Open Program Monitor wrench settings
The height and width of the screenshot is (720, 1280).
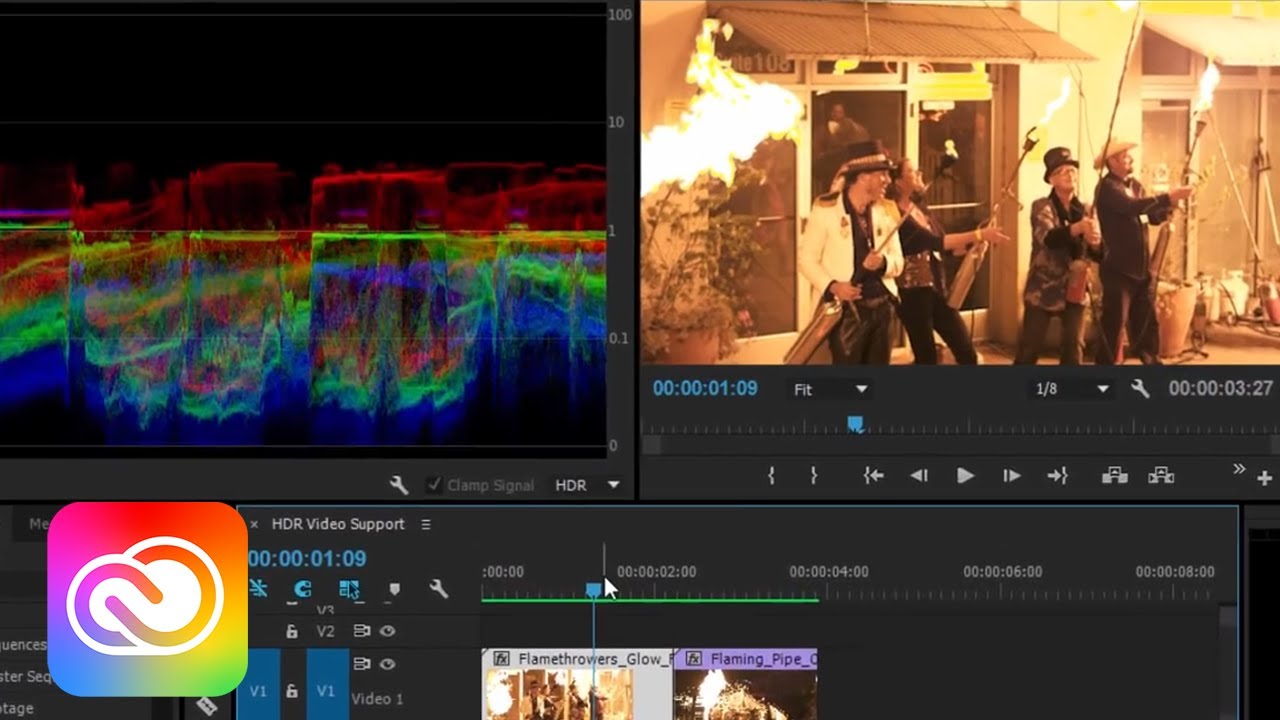coord(1140,389)
